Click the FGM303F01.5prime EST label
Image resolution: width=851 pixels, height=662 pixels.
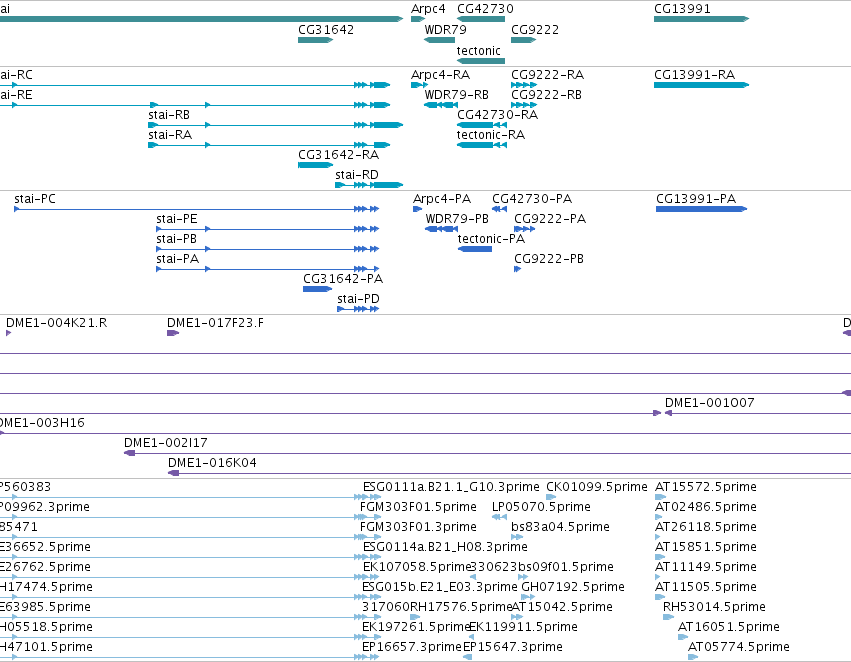click(x=418, y=507)
